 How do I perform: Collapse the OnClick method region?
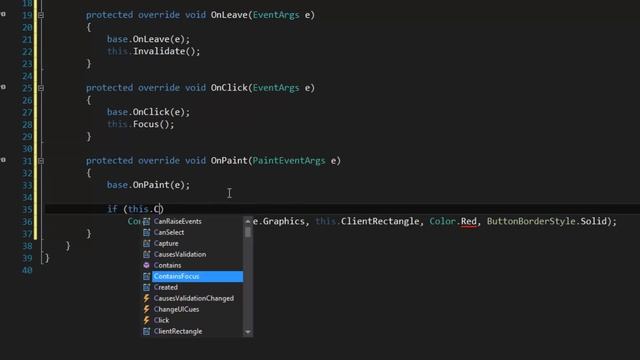tap(41, 88)
